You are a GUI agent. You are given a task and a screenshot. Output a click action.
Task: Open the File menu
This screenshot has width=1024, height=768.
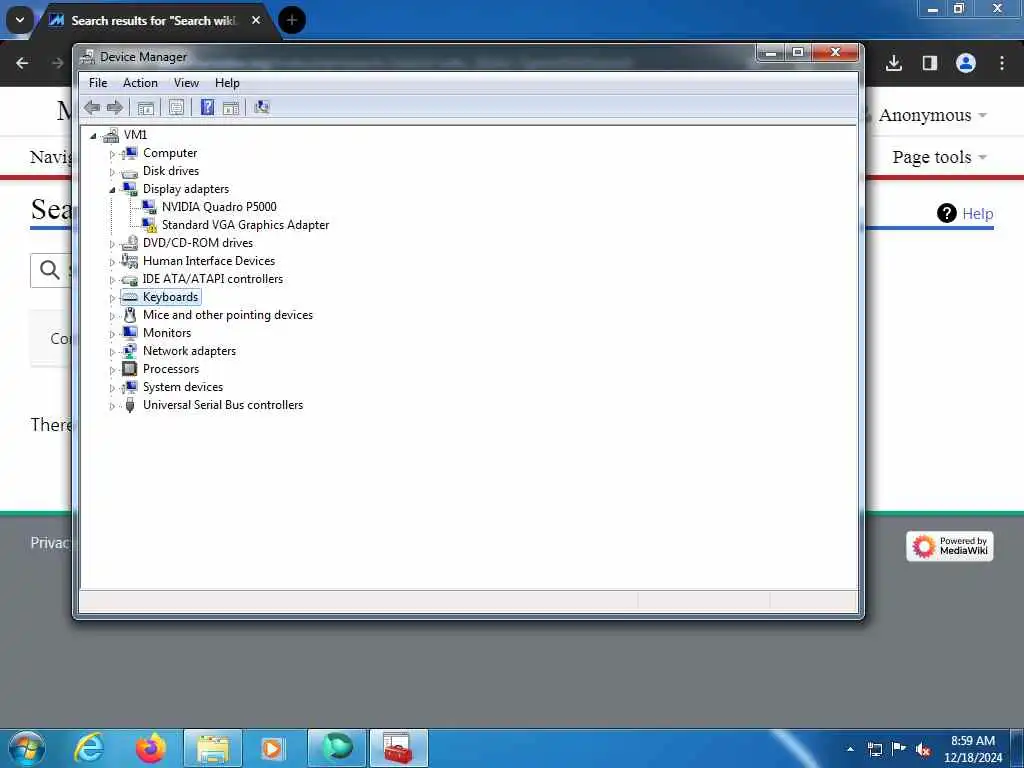click(98, 83)
